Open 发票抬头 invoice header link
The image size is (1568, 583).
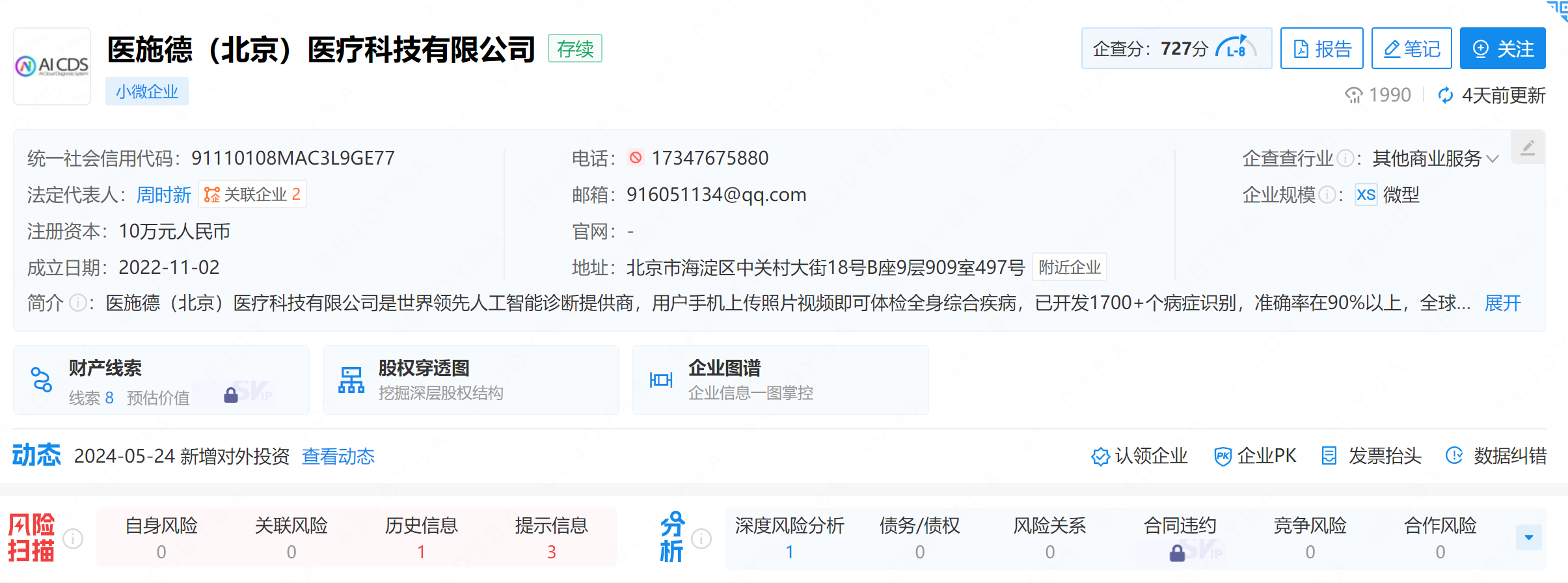click(1372, 456)
